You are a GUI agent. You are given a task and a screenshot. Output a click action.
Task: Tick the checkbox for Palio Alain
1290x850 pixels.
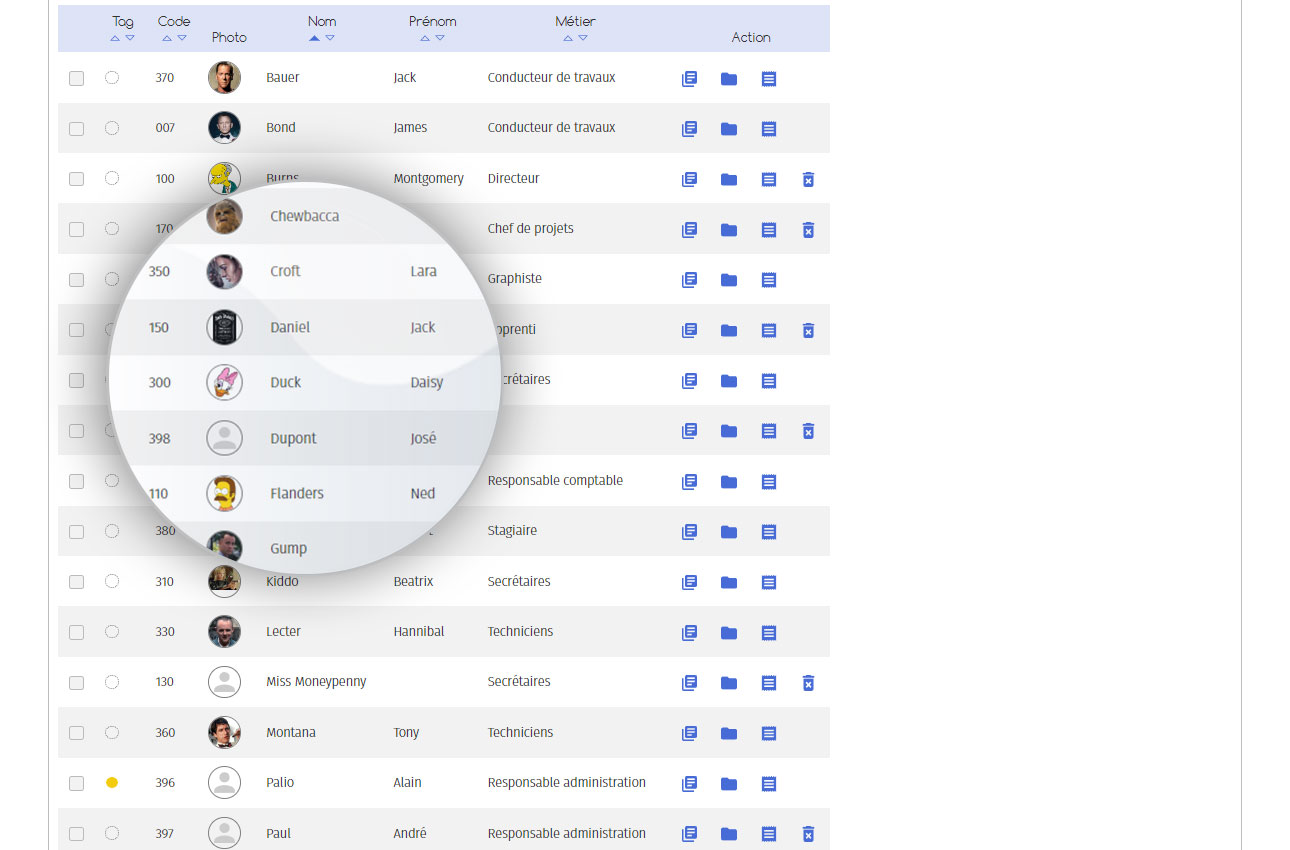coord(76,783)
